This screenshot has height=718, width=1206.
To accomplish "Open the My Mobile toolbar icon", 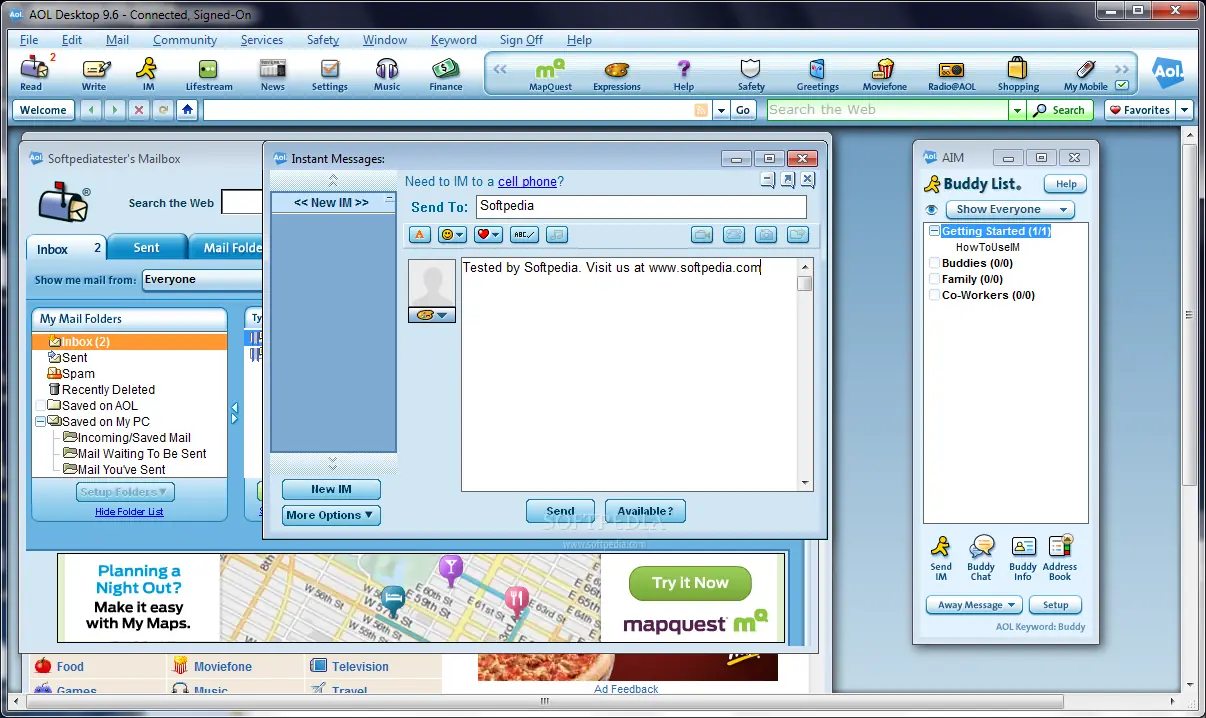I will pos(1086,74).
